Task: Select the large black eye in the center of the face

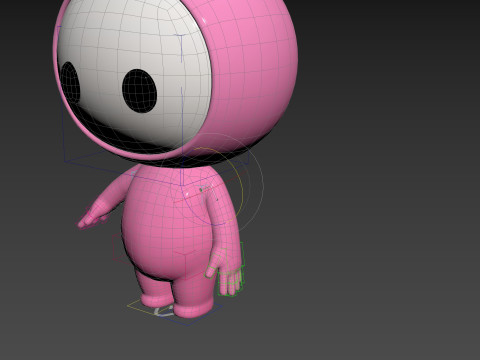Action: click(x=139, y=91)
